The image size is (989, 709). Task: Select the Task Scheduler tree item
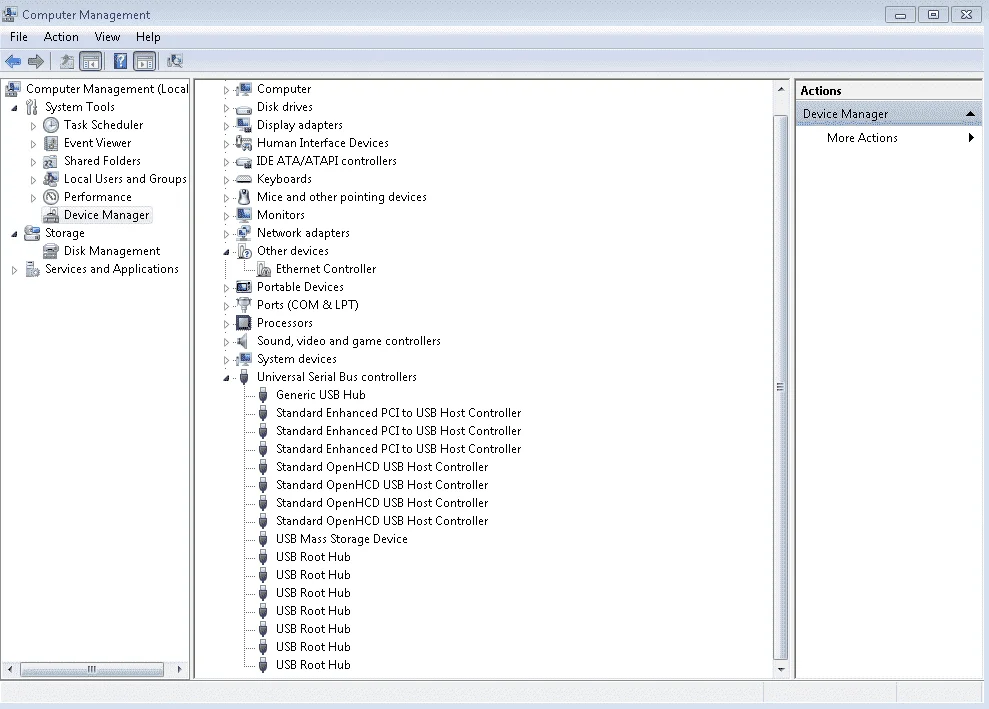coord(103,125)
